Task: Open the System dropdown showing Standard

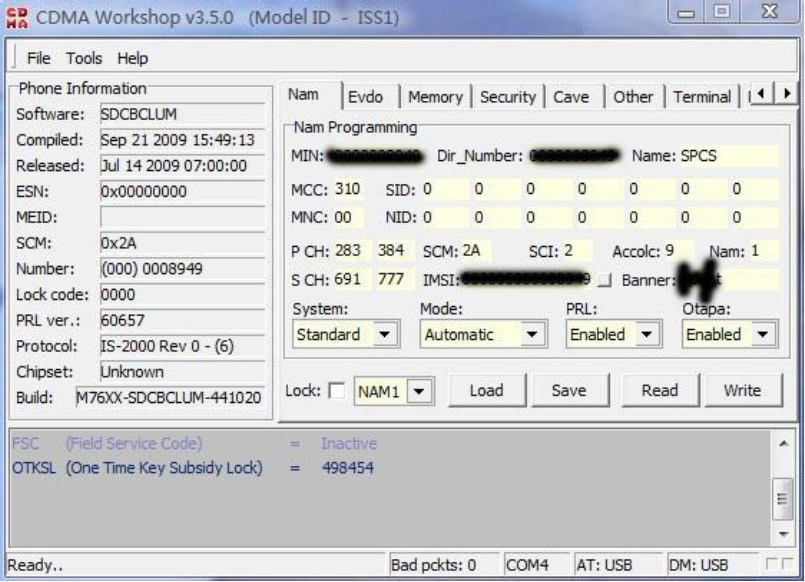Action: [x=346, y=335]
